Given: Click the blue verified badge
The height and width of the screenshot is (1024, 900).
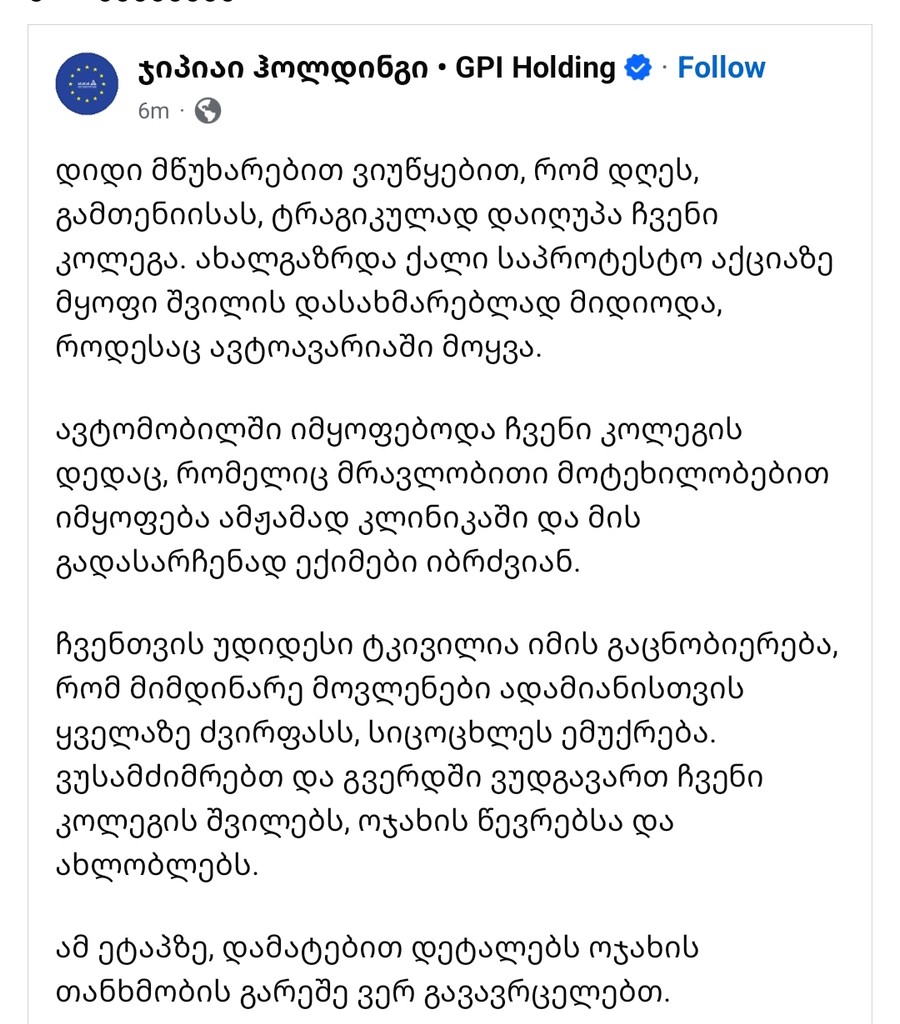Looking at the screenshot, I should coord(638,68).
